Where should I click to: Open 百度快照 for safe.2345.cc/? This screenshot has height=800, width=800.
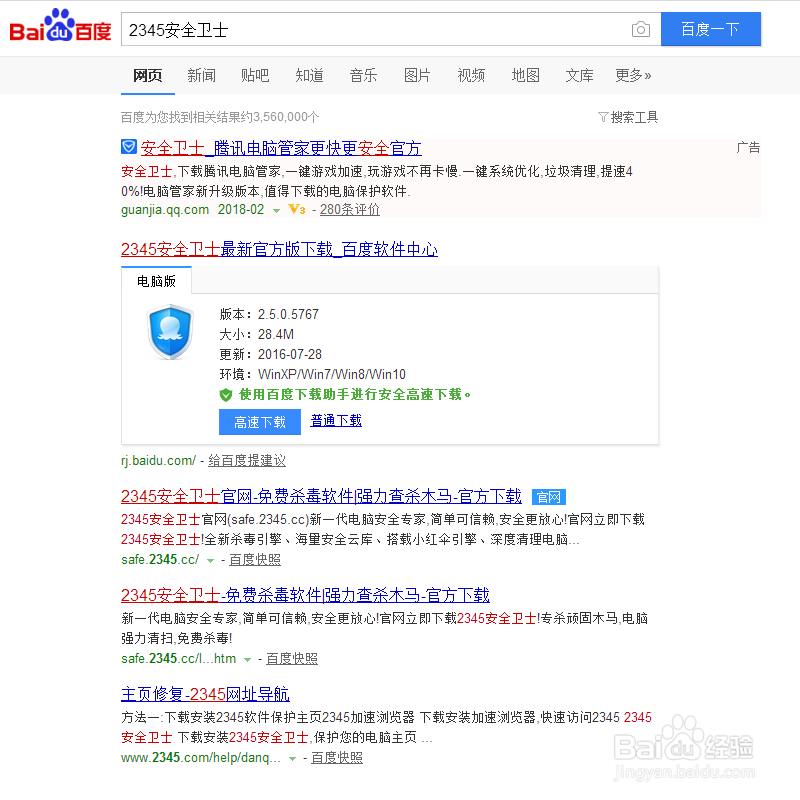pos(255,560)
